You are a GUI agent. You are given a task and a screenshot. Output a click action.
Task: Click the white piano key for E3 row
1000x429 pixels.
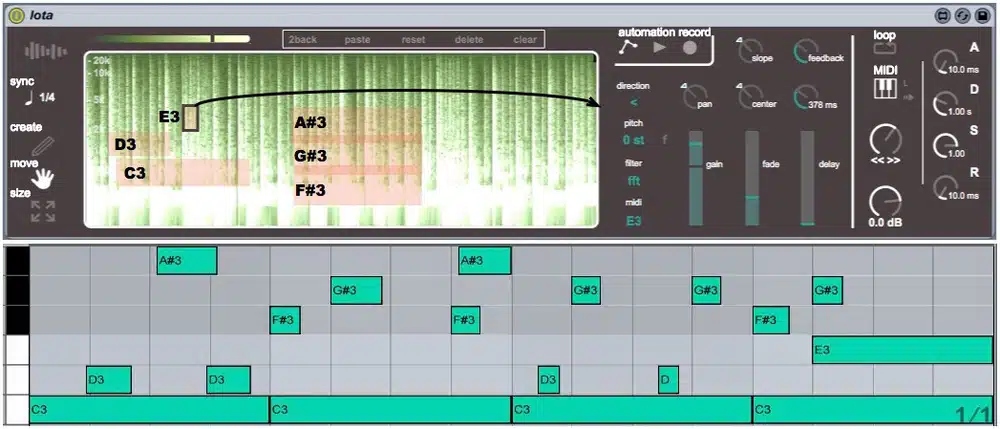(x=17, y=349)
